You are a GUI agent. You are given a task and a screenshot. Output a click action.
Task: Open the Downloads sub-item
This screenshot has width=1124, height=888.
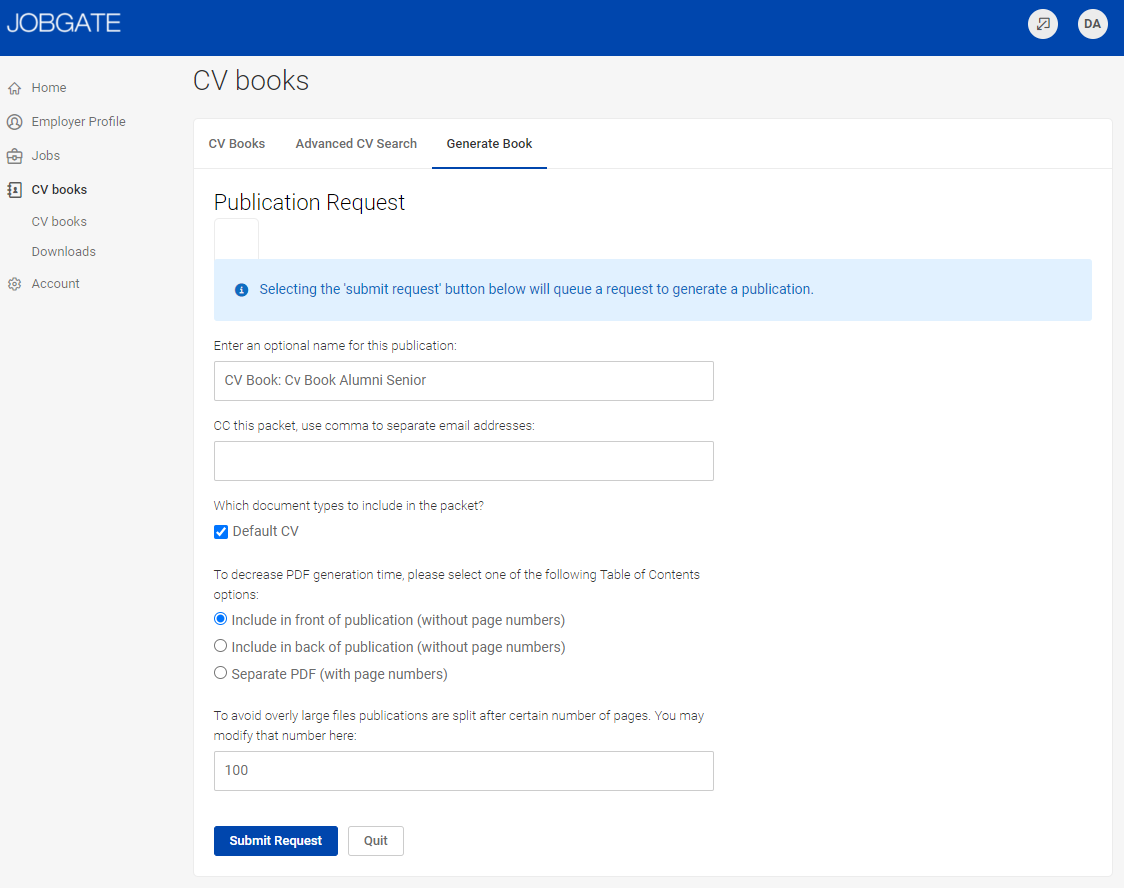coord(64,252)
